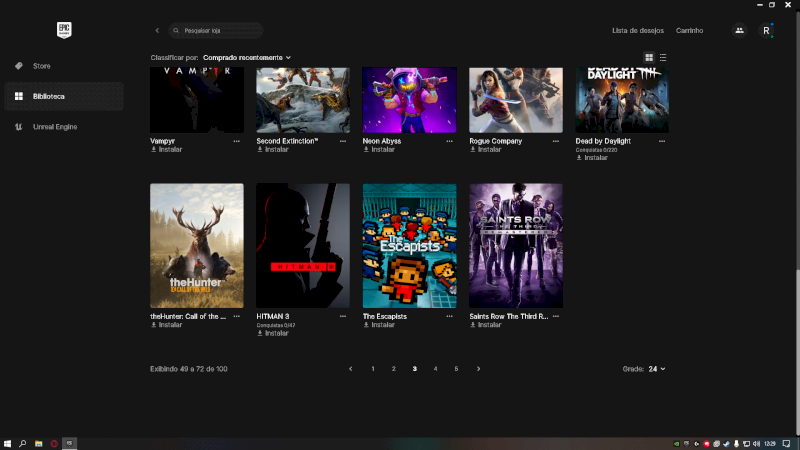Install Vampyr
800x450 pixels.
coord(166,149)
